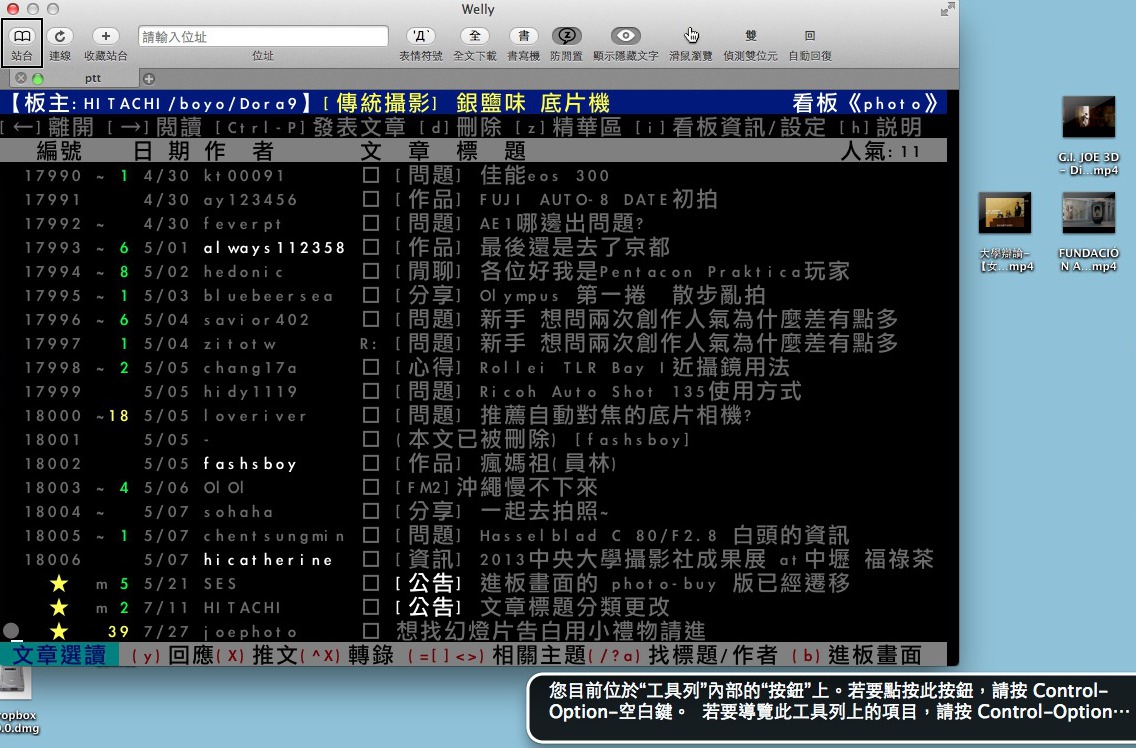
Task: Close the ptt tab
Action: 21,78
